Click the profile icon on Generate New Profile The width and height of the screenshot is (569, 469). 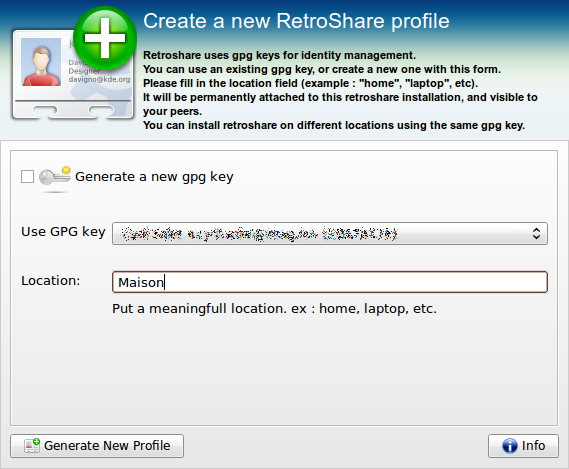[32, 445]
